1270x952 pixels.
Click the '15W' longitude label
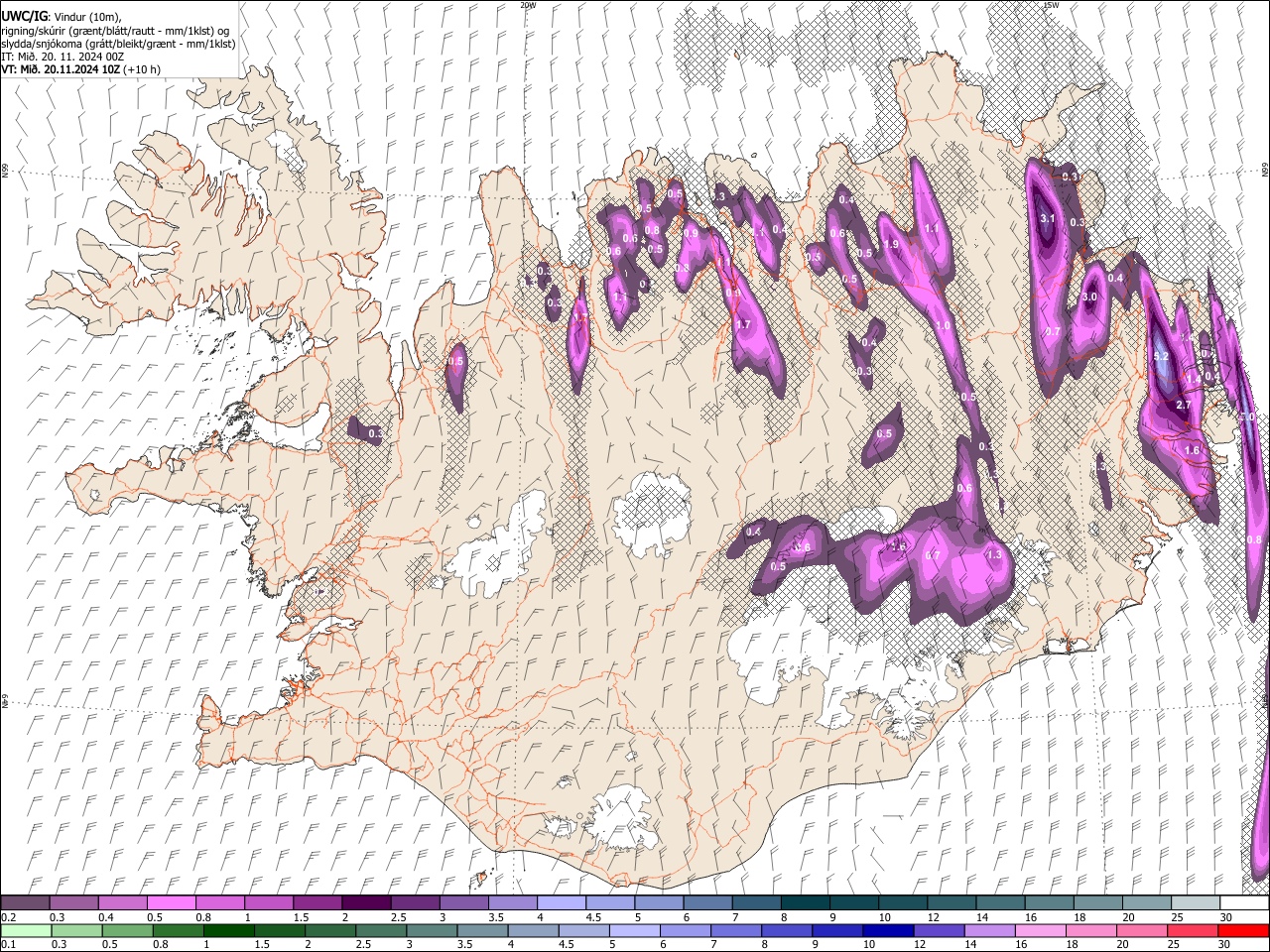click(x=1052, y=5)
